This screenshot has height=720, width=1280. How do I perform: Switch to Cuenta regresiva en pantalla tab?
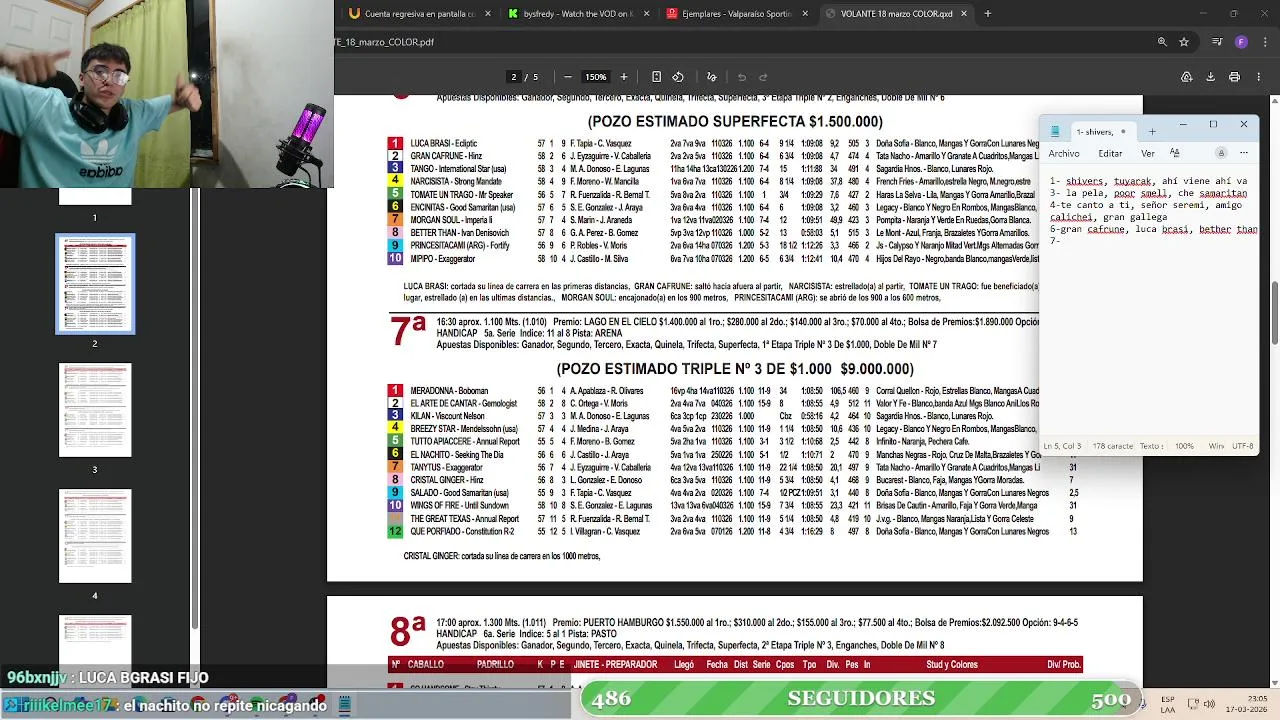419,14
